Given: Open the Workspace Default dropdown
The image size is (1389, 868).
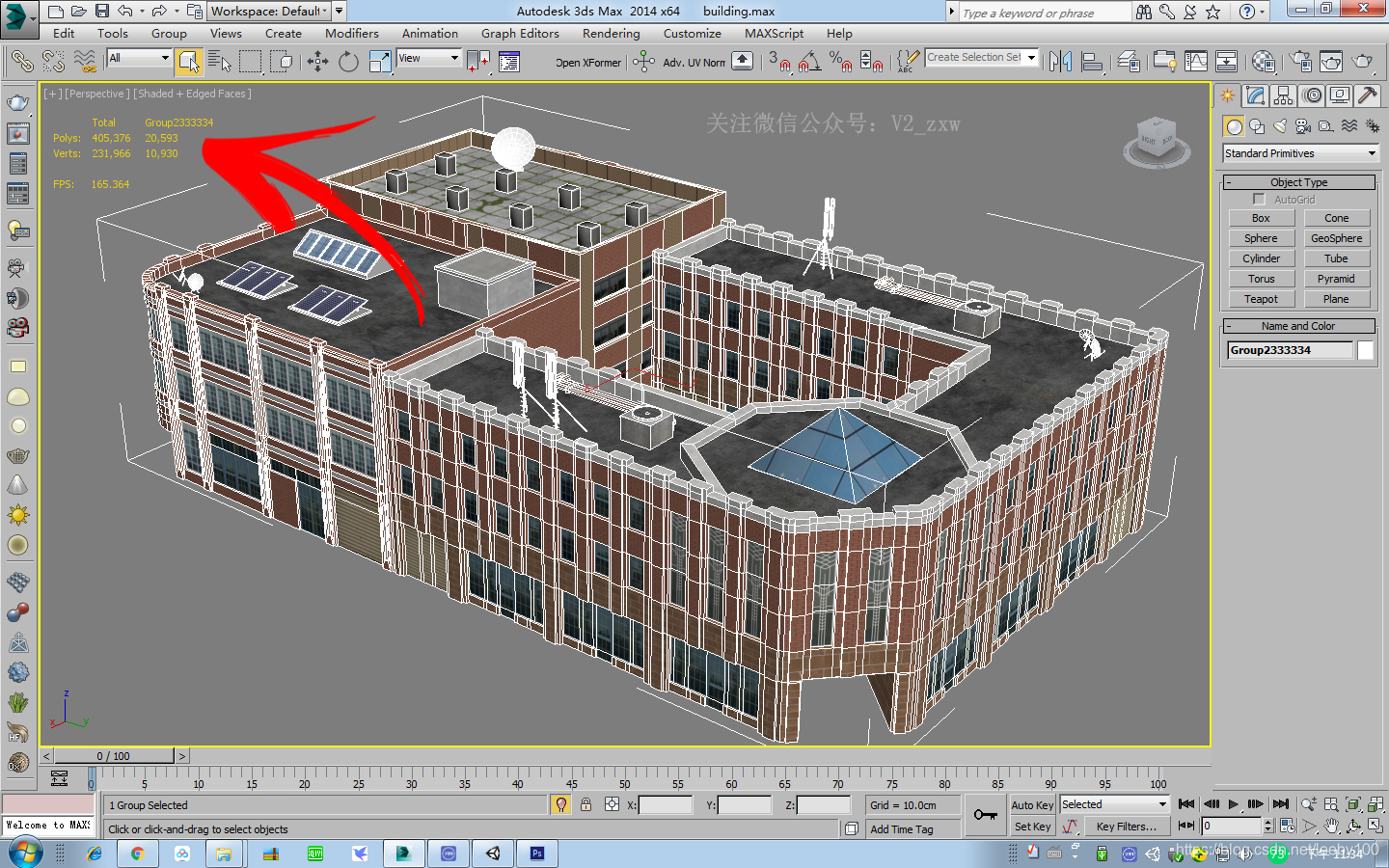Looking at the screenshot, I should coord(270,12).
